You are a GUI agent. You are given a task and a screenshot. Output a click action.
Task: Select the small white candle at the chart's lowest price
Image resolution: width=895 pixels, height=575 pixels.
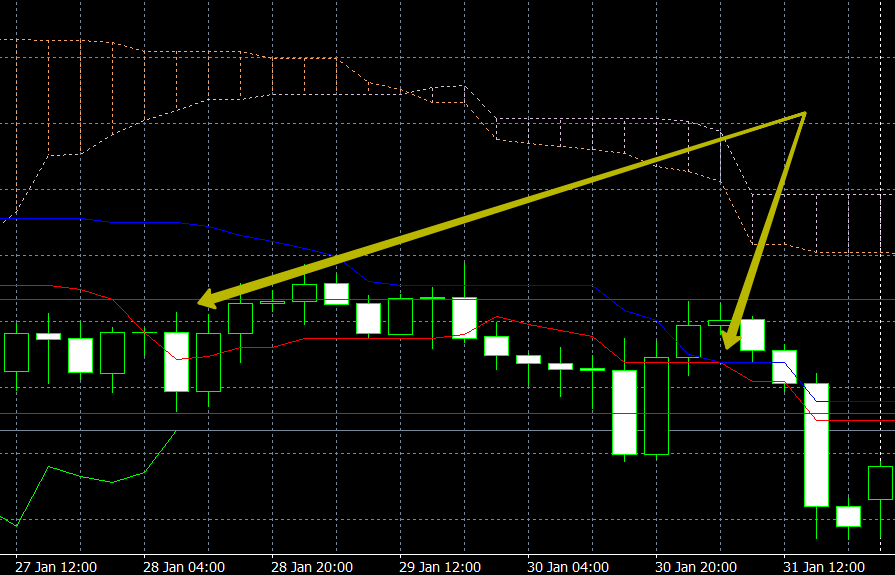pyautogui.click(x=848, y=516)
